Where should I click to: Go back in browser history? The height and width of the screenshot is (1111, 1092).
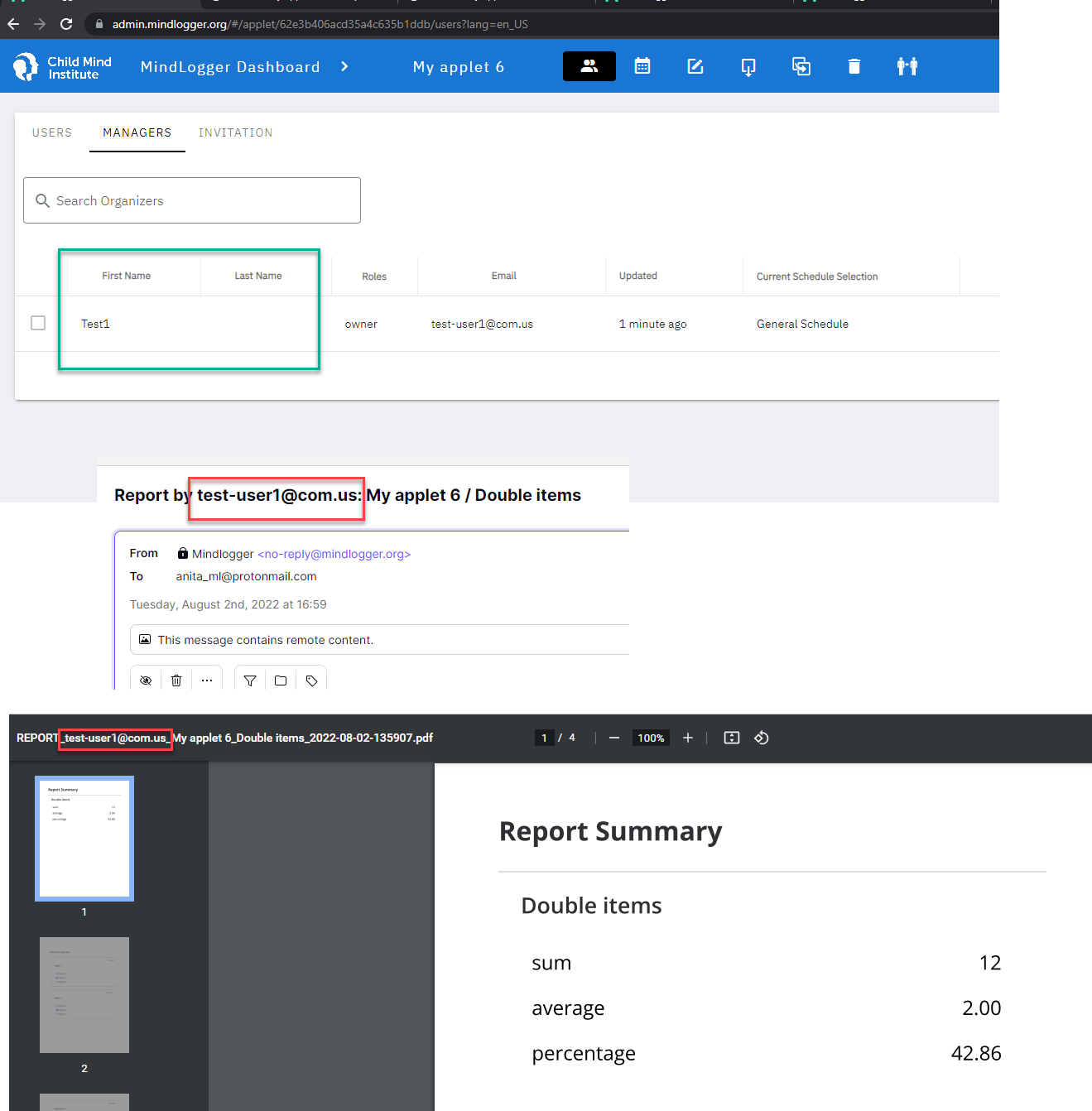13,24
